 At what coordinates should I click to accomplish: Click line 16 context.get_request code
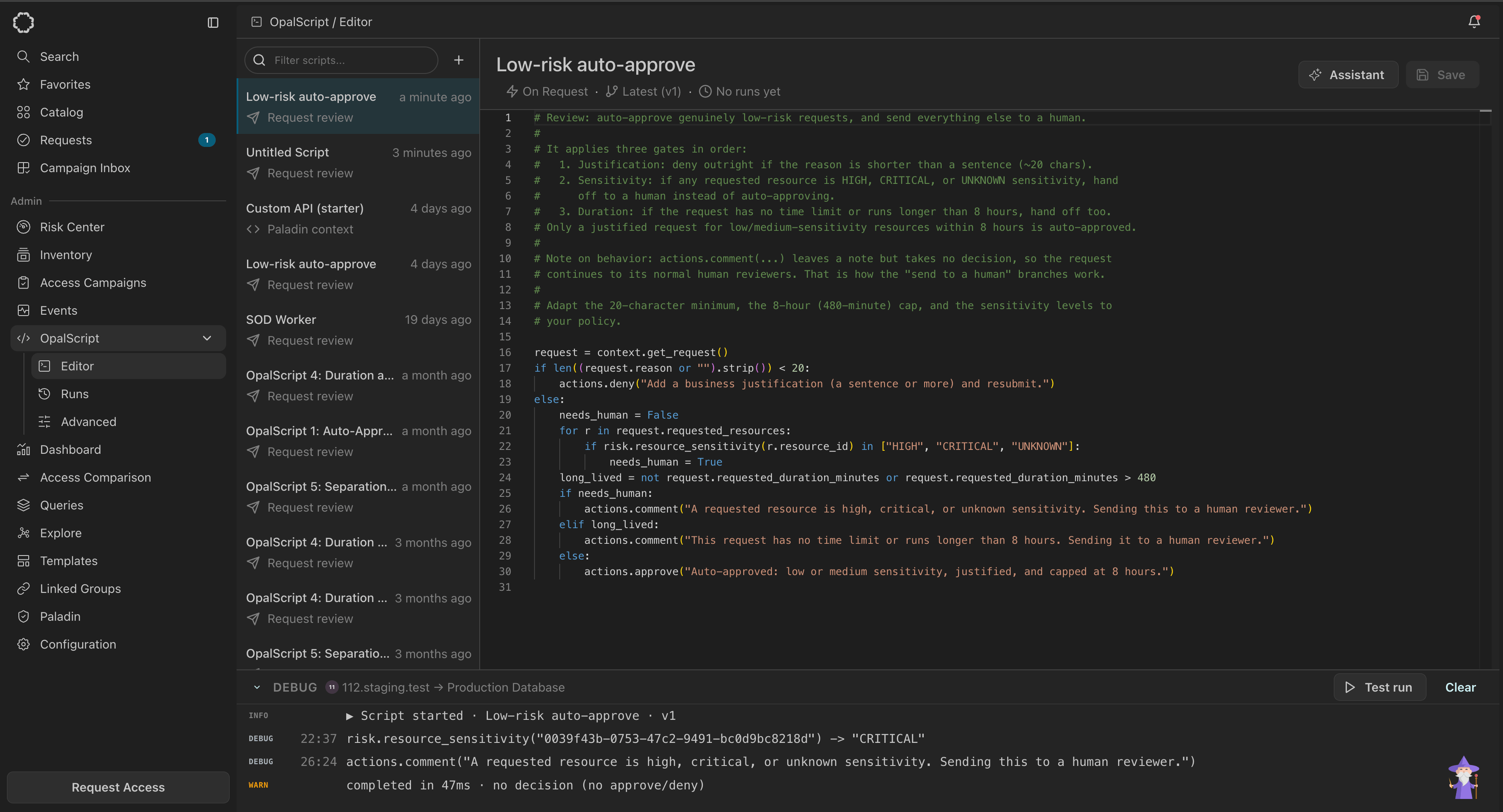[631, 353]
